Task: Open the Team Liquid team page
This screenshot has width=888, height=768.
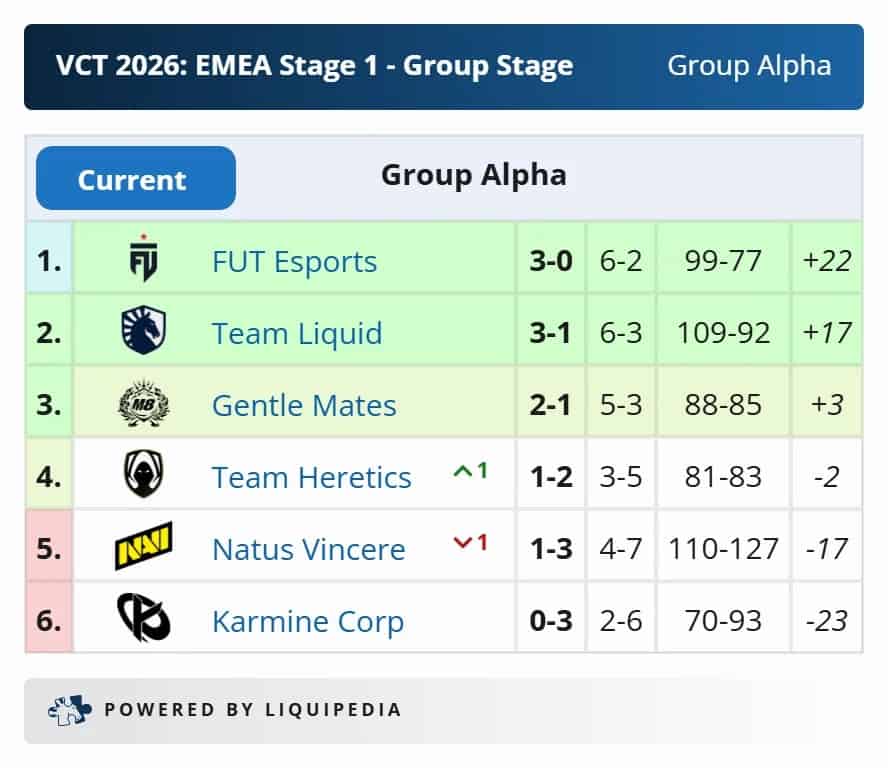Action: pyautogui.click(x=296, y=332)
